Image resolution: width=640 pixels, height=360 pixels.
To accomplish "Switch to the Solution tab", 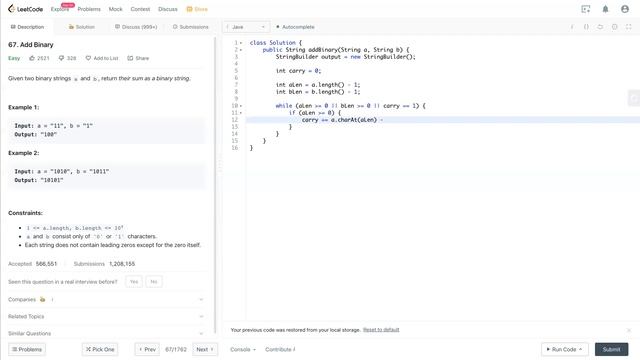I will tap(82, 27).
